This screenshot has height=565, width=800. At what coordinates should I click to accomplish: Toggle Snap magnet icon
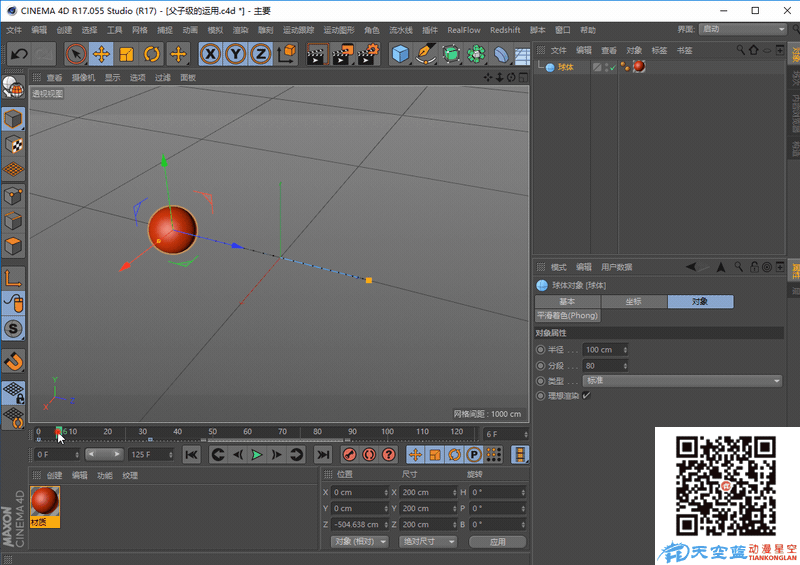13,361
